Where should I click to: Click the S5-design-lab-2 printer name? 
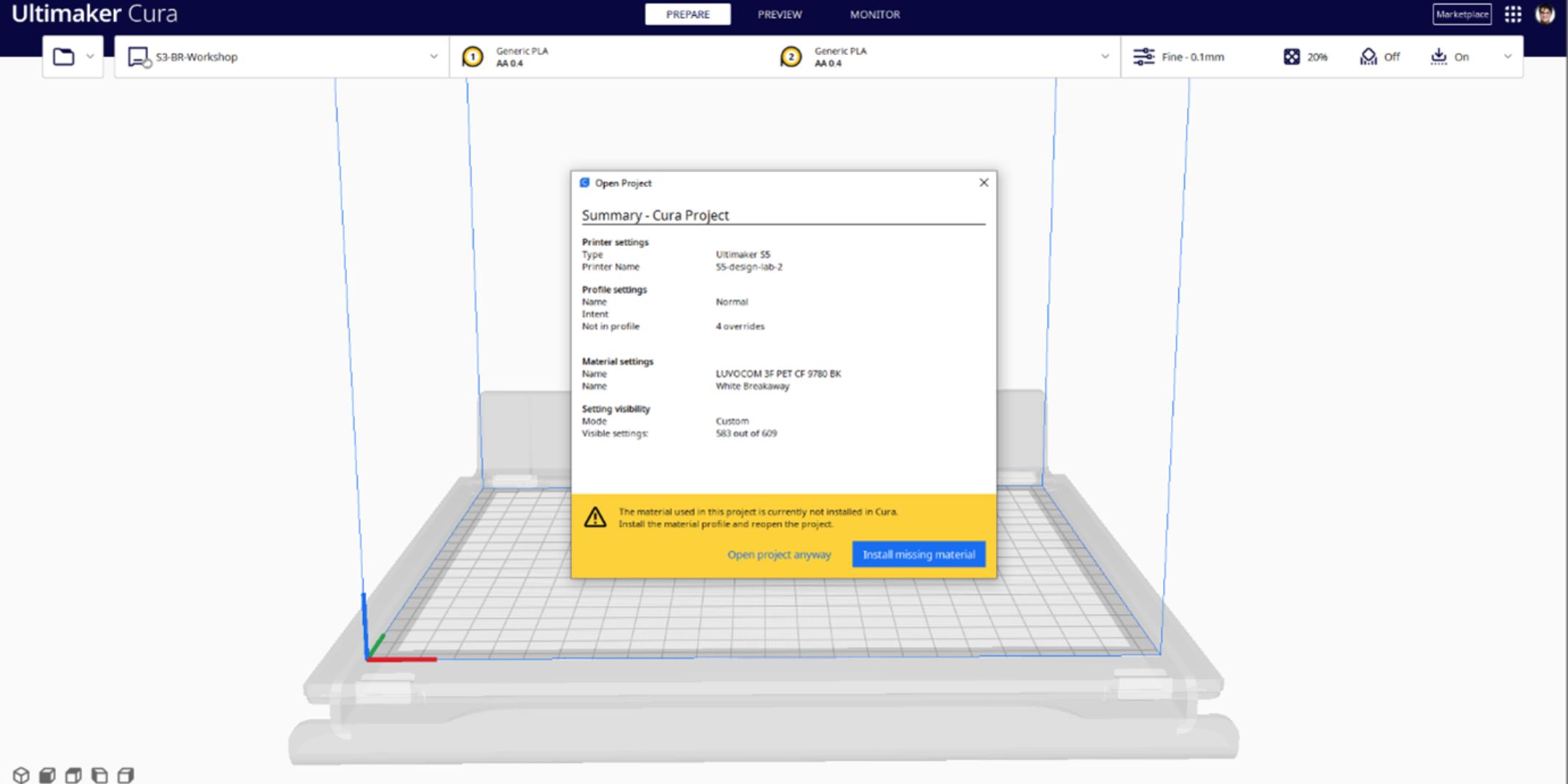(749, 267)
